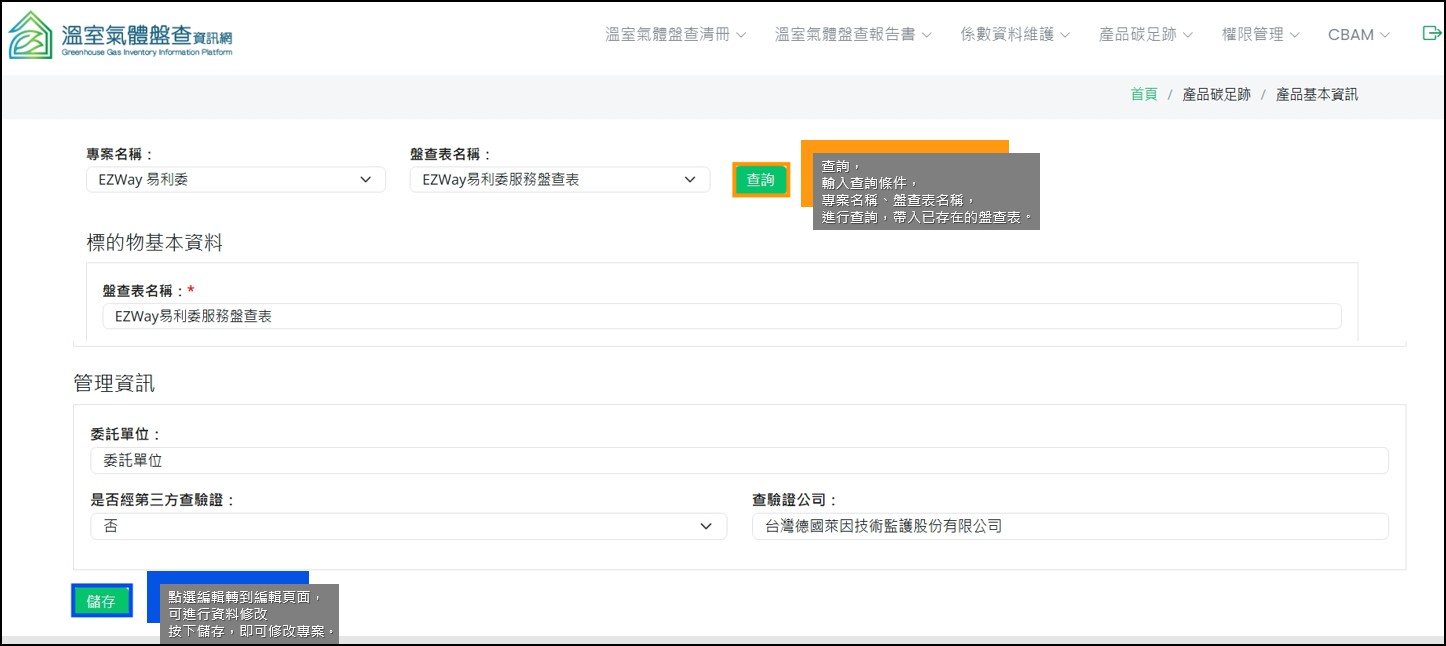
Task: Open 溫室氣體盤查清冊 menu
Action: coord(675,34)
